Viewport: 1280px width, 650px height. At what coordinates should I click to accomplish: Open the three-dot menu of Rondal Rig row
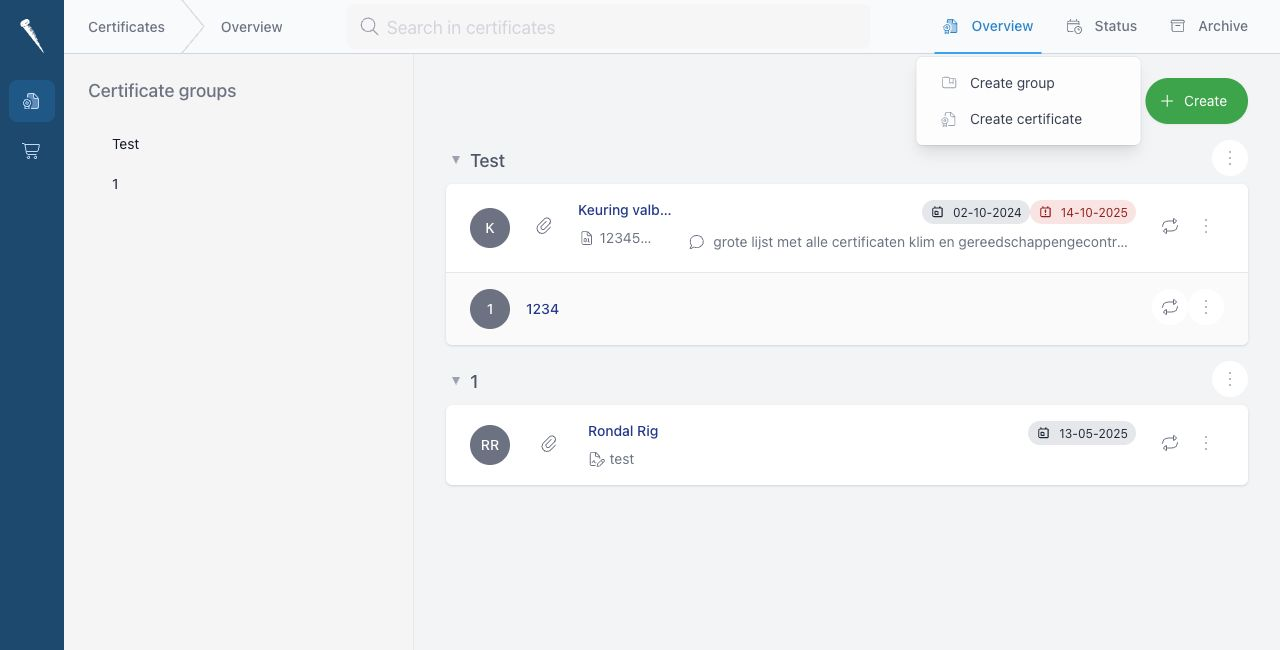[1206, 442]
